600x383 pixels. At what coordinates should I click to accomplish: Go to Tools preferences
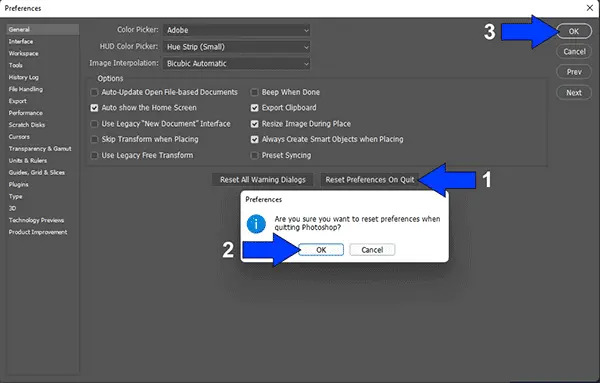click(16, 65)
